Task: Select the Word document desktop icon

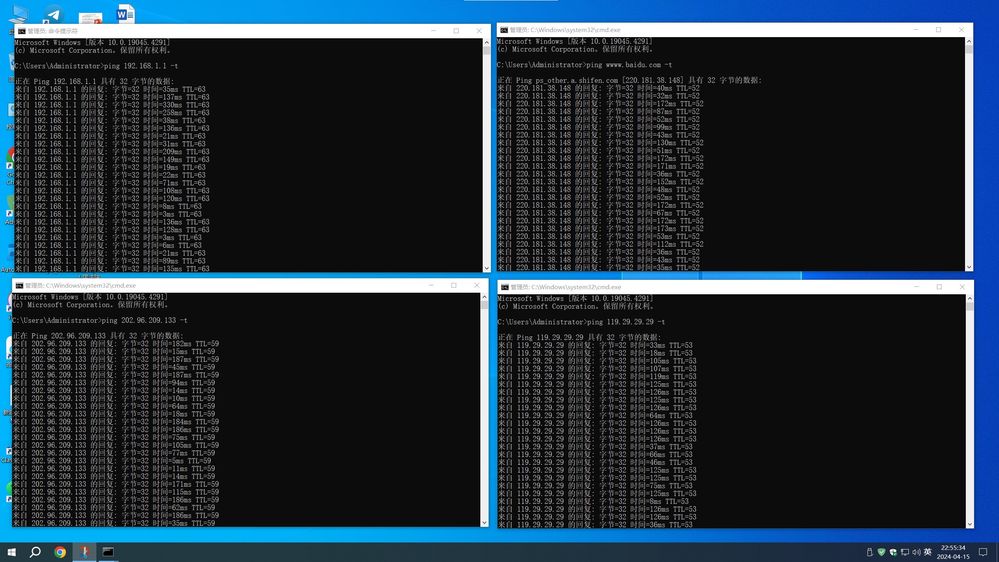Action: click(126, 13)
